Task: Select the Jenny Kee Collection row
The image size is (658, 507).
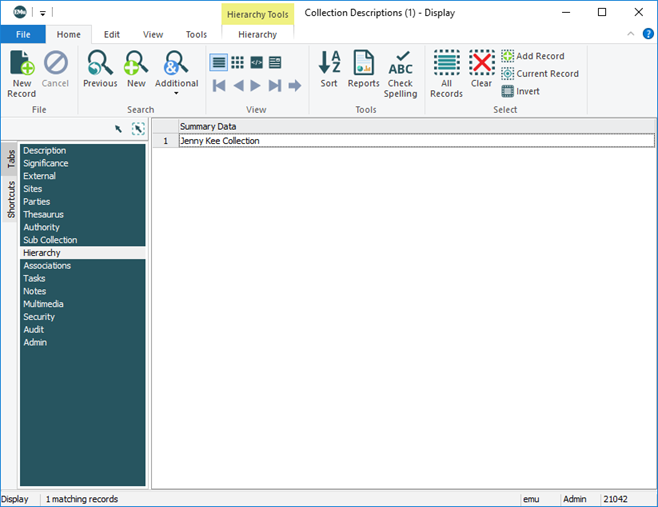Action: pyautogui.click(x=400, y=141)
